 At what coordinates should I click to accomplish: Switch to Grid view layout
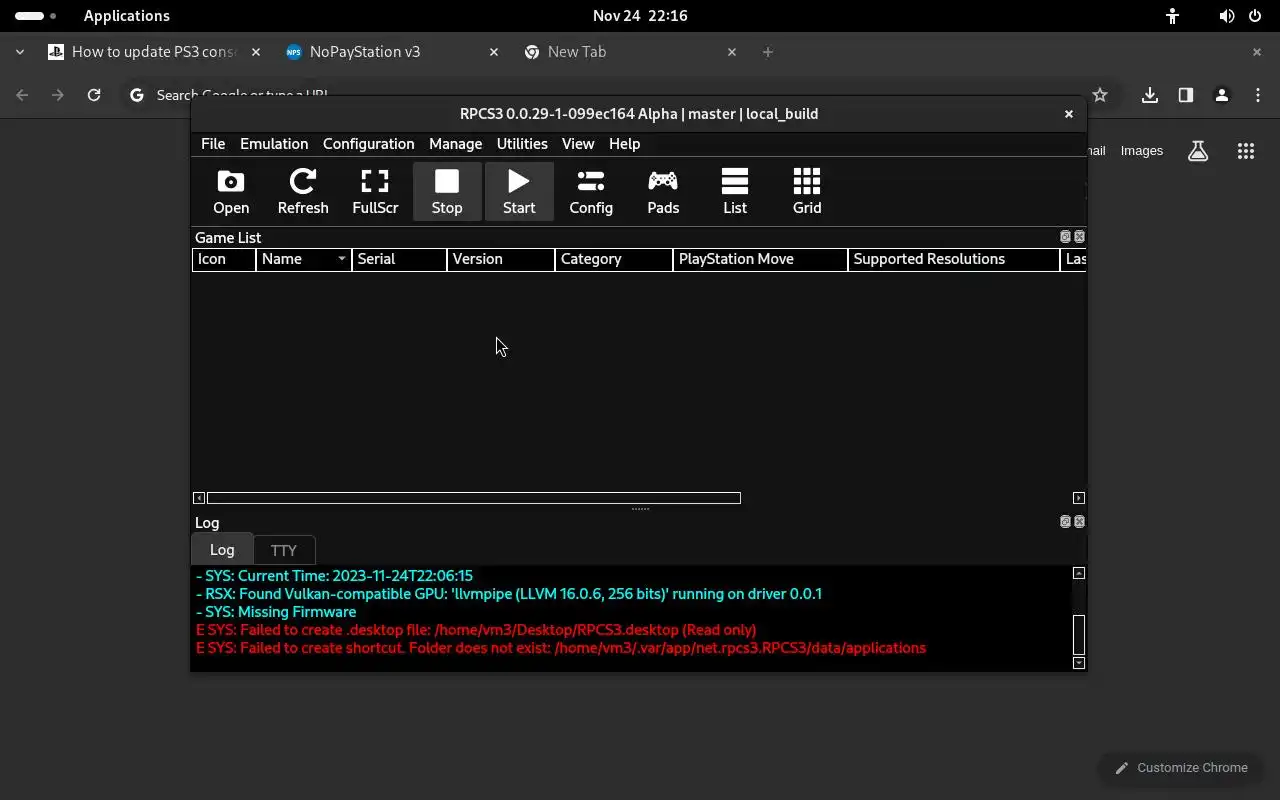click(x=807, y=191)
